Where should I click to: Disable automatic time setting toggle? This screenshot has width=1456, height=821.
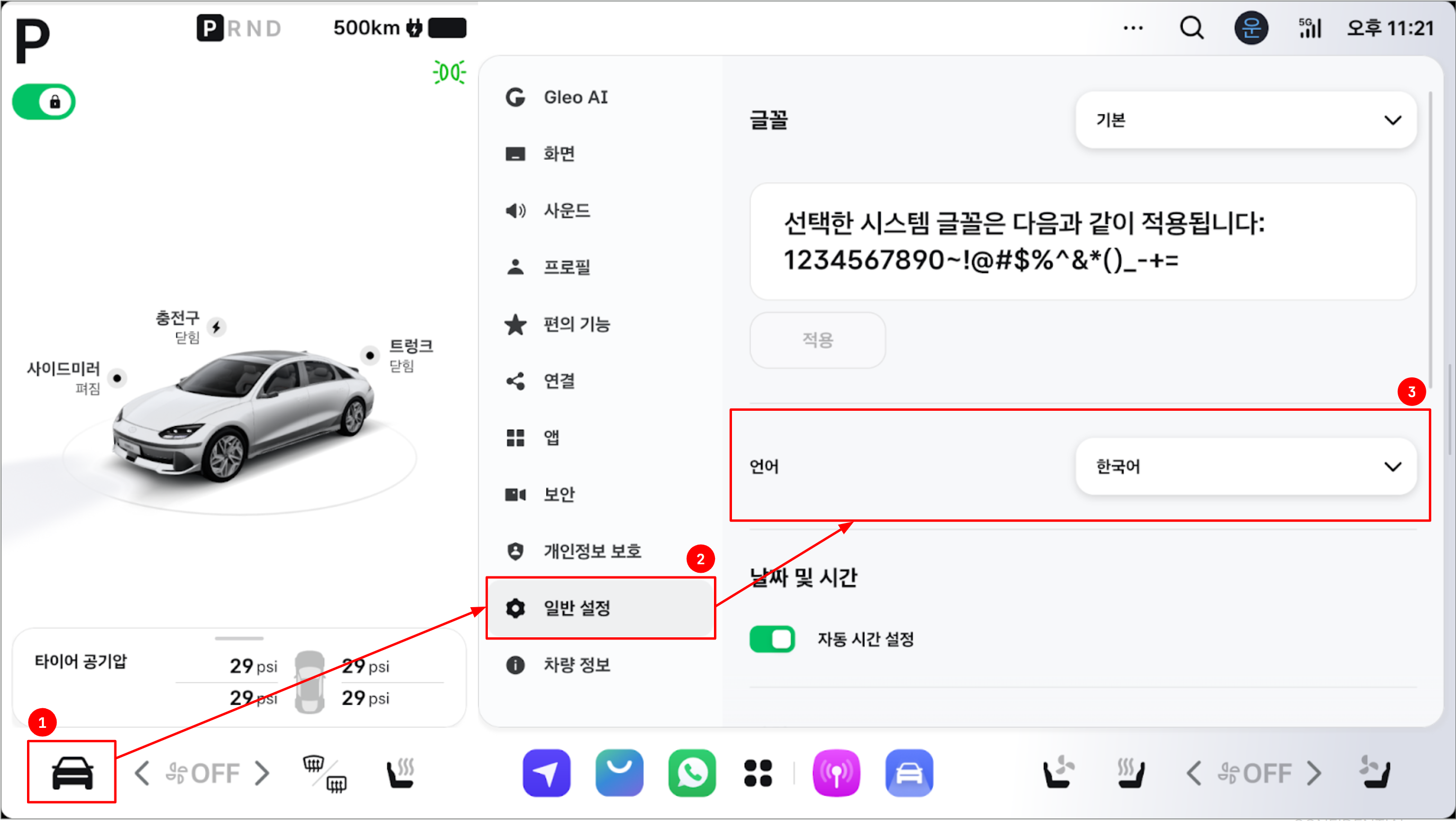pos(772,639)
